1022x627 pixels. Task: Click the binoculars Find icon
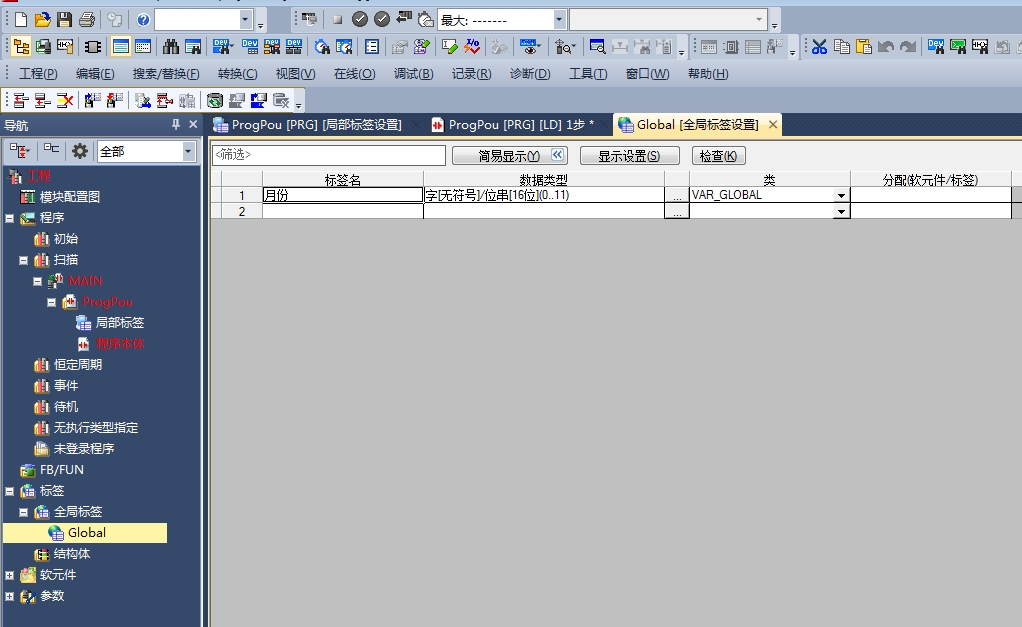[x=171, y=46]
